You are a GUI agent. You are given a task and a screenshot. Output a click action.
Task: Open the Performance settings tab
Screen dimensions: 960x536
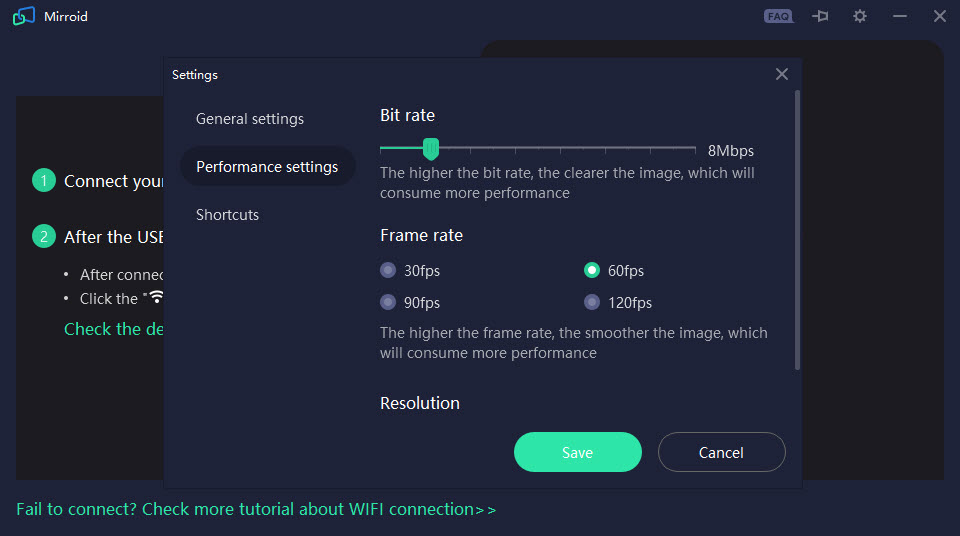[268, 167]
